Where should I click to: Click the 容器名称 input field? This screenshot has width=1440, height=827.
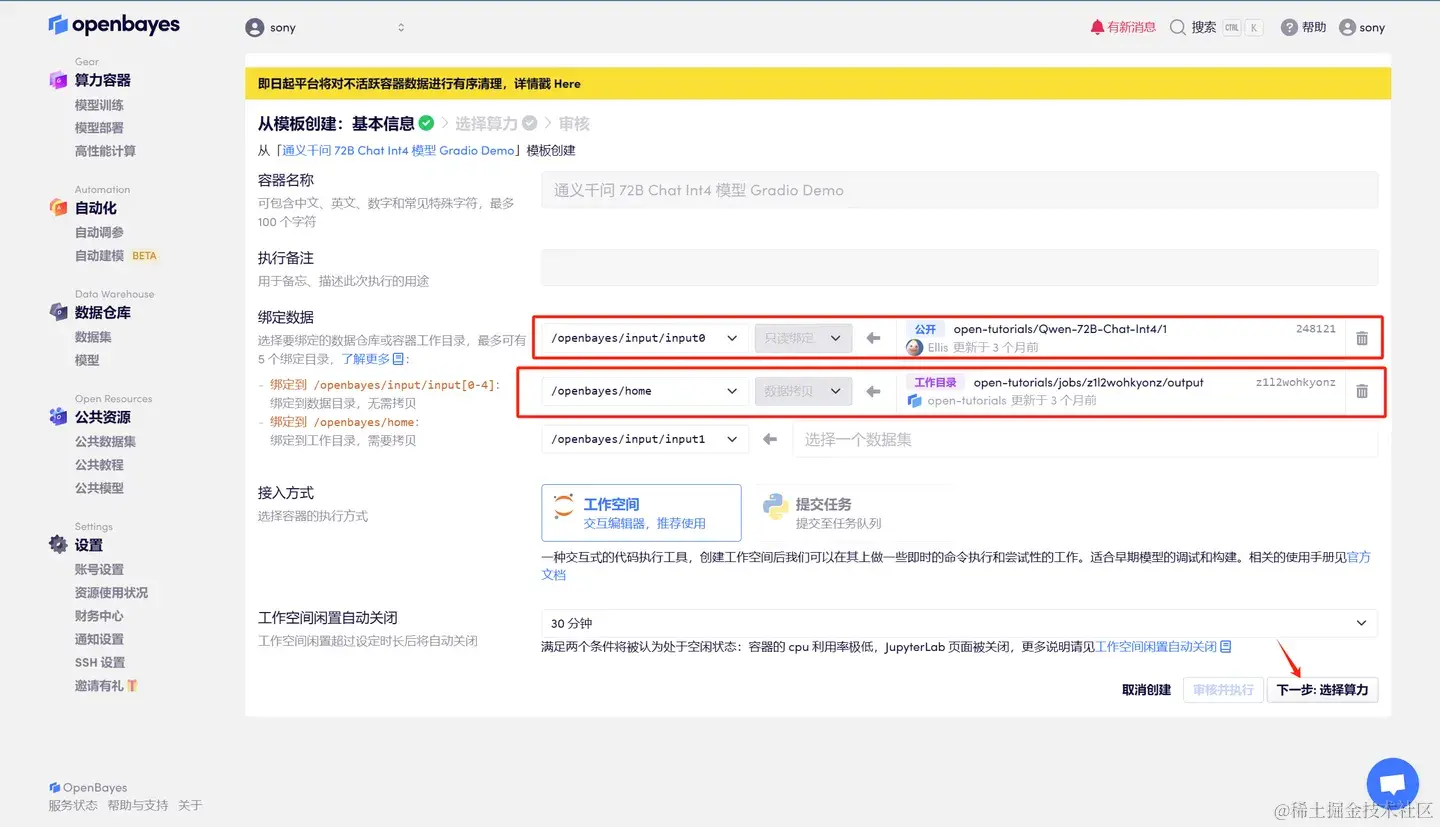click(959, 190)
